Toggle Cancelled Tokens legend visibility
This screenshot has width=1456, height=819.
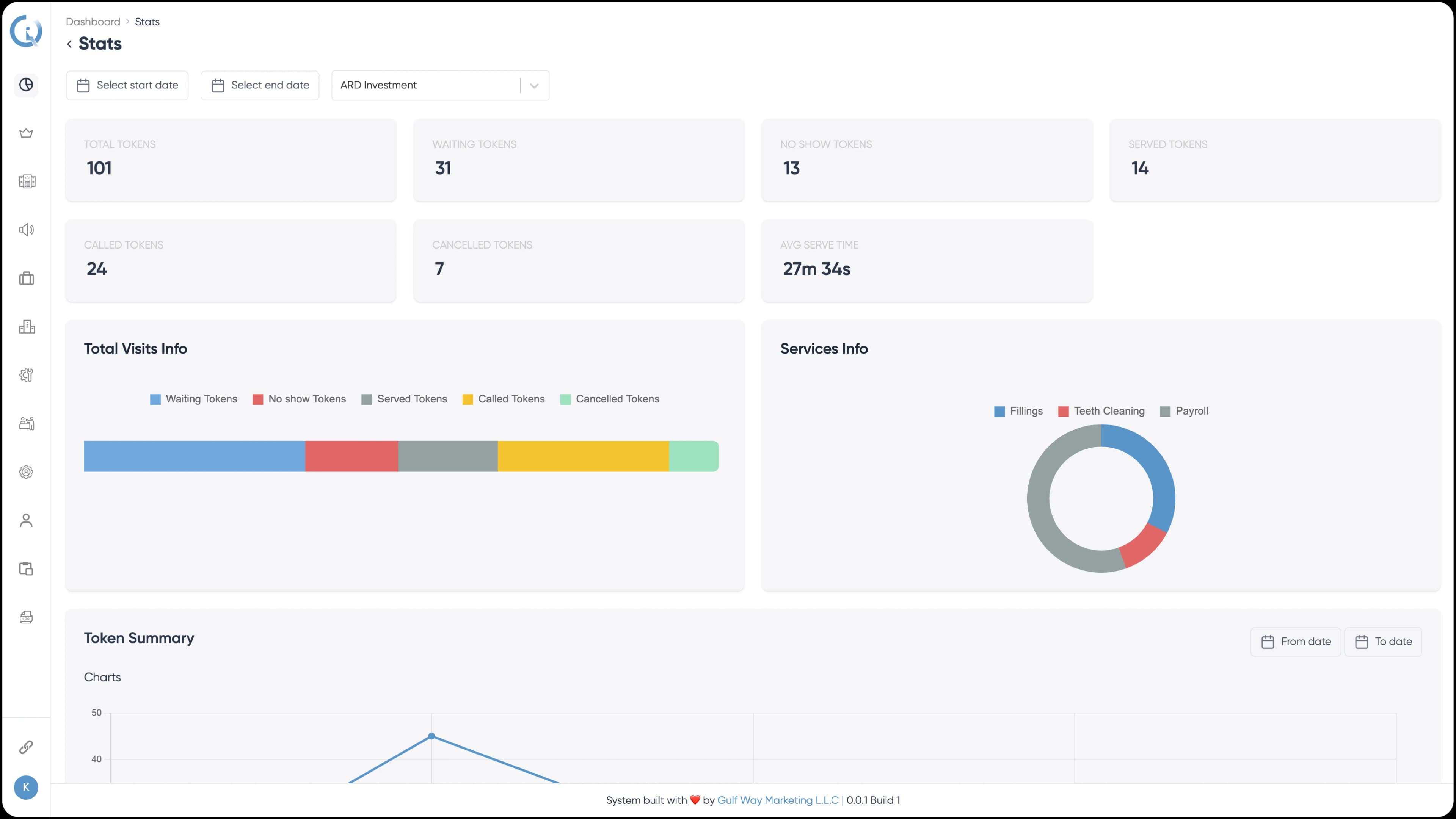pos(610,399)
